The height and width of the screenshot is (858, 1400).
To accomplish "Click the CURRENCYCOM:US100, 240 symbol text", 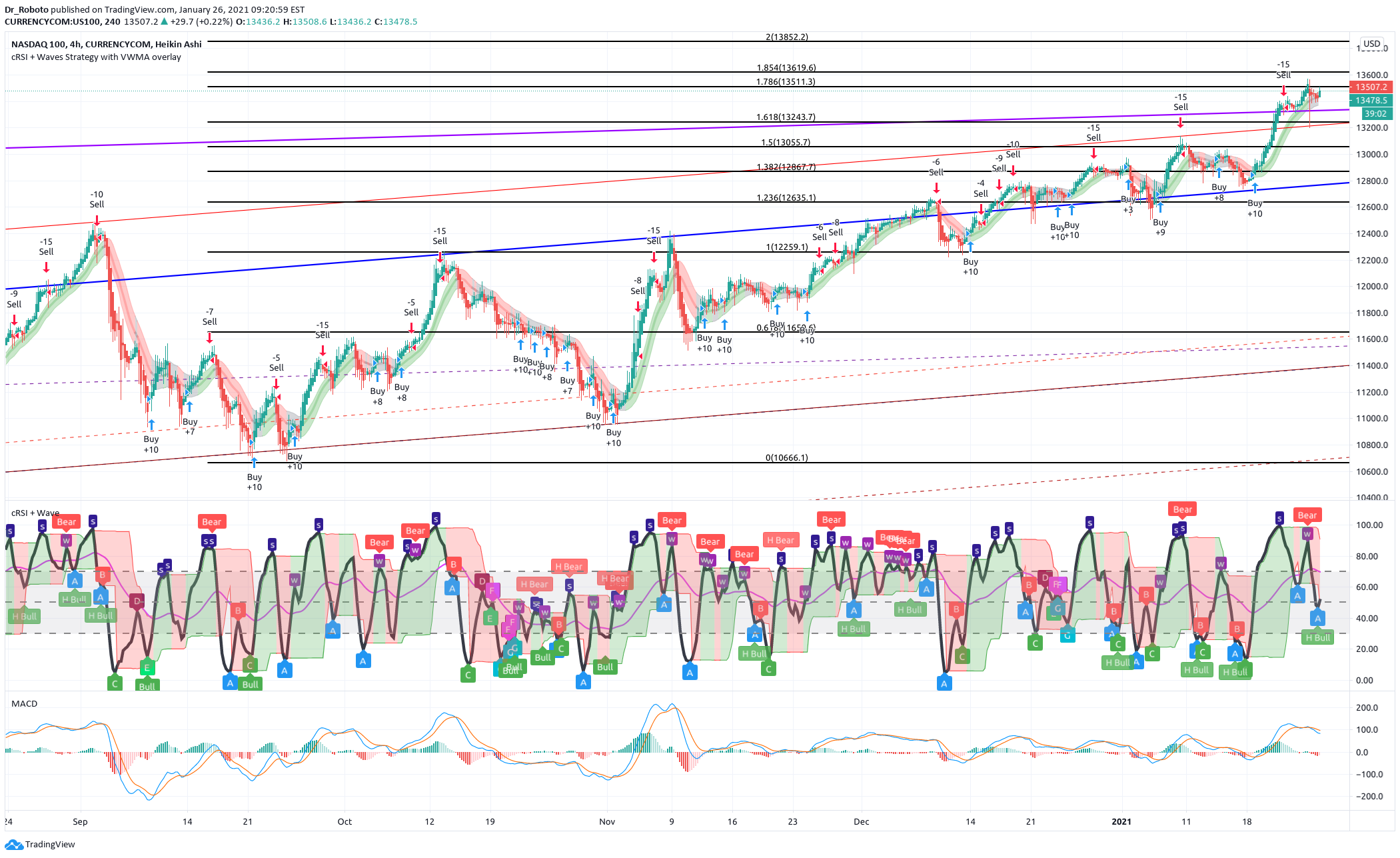I will (x=63, y=21).
